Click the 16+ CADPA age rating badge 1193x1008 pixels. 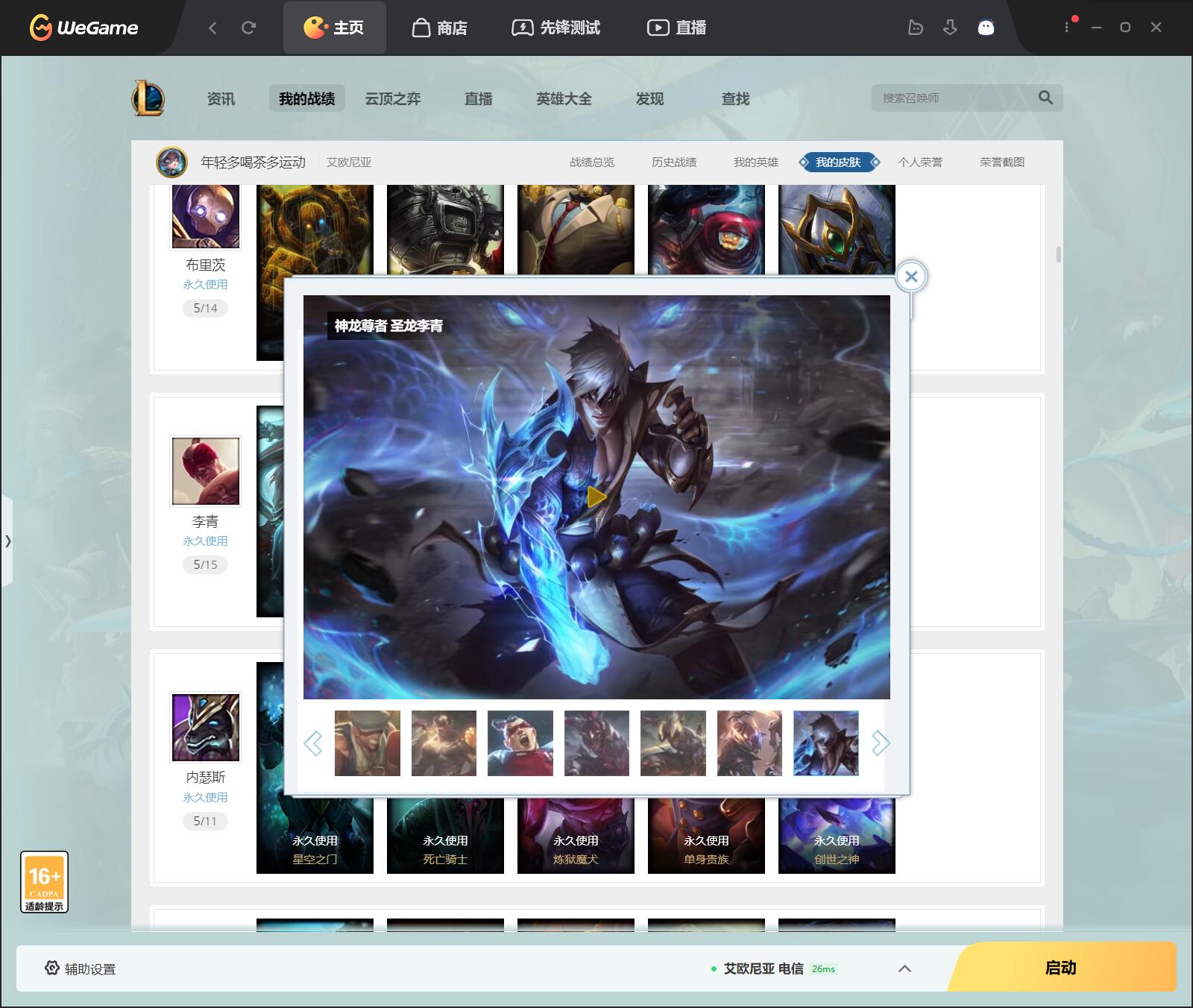coord(44,882)
